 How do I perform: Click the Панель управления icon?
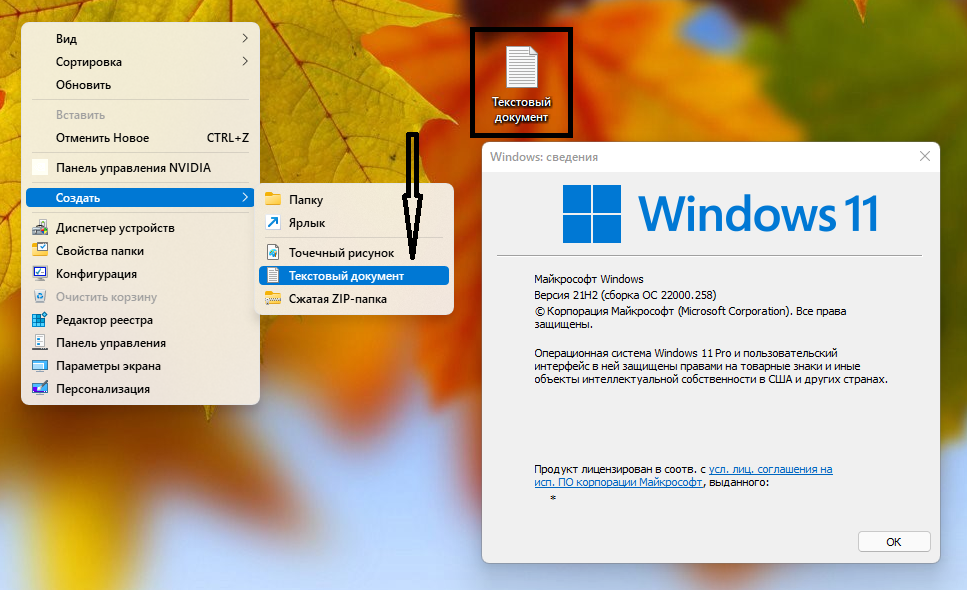pos(40,342)
